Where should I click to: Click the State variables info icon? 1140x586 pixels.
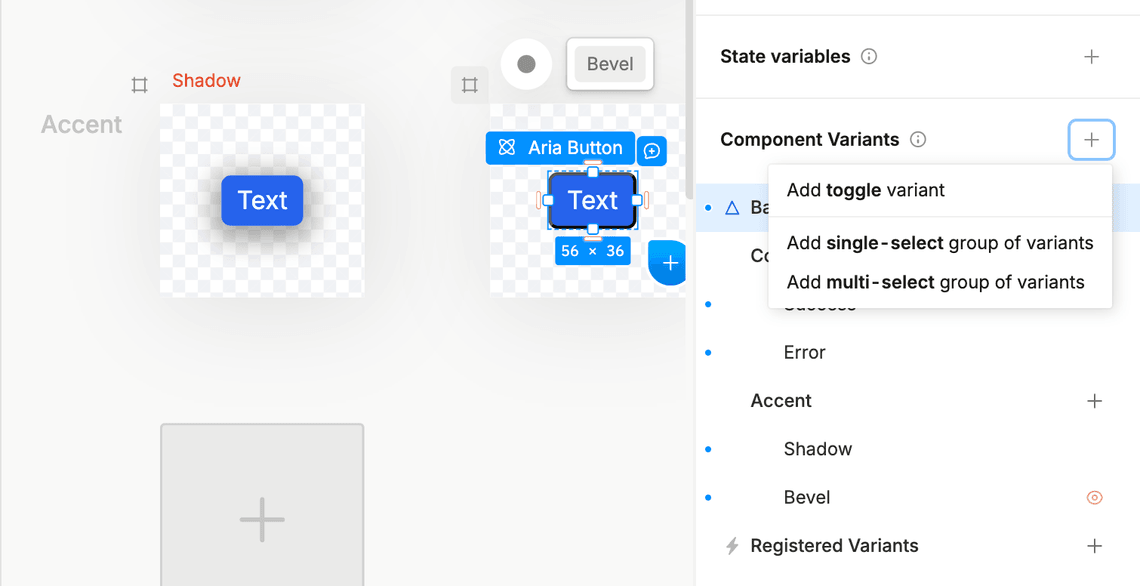point(869,57)
